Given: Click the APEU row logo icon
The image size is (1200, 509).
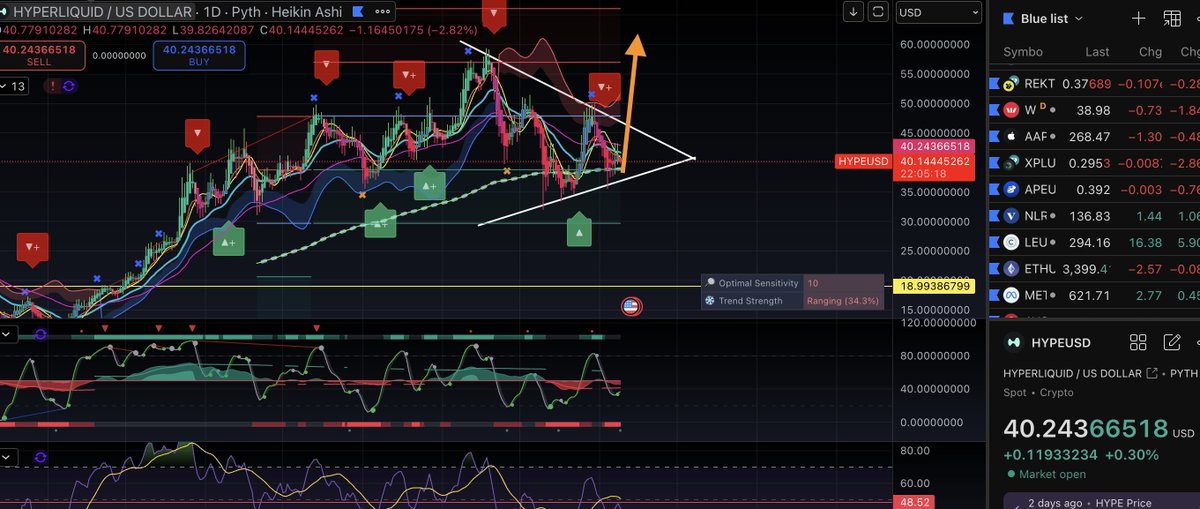Looking at the screenshot, I should click(x=1010, y=189).
